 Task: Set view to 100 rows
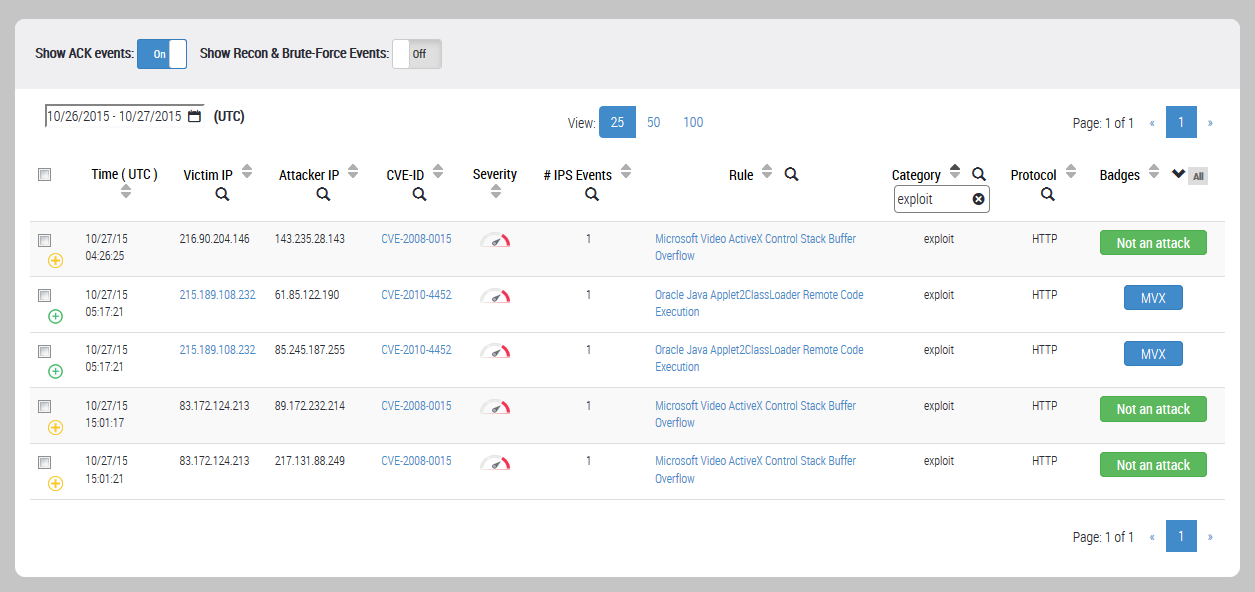(693, 122)
